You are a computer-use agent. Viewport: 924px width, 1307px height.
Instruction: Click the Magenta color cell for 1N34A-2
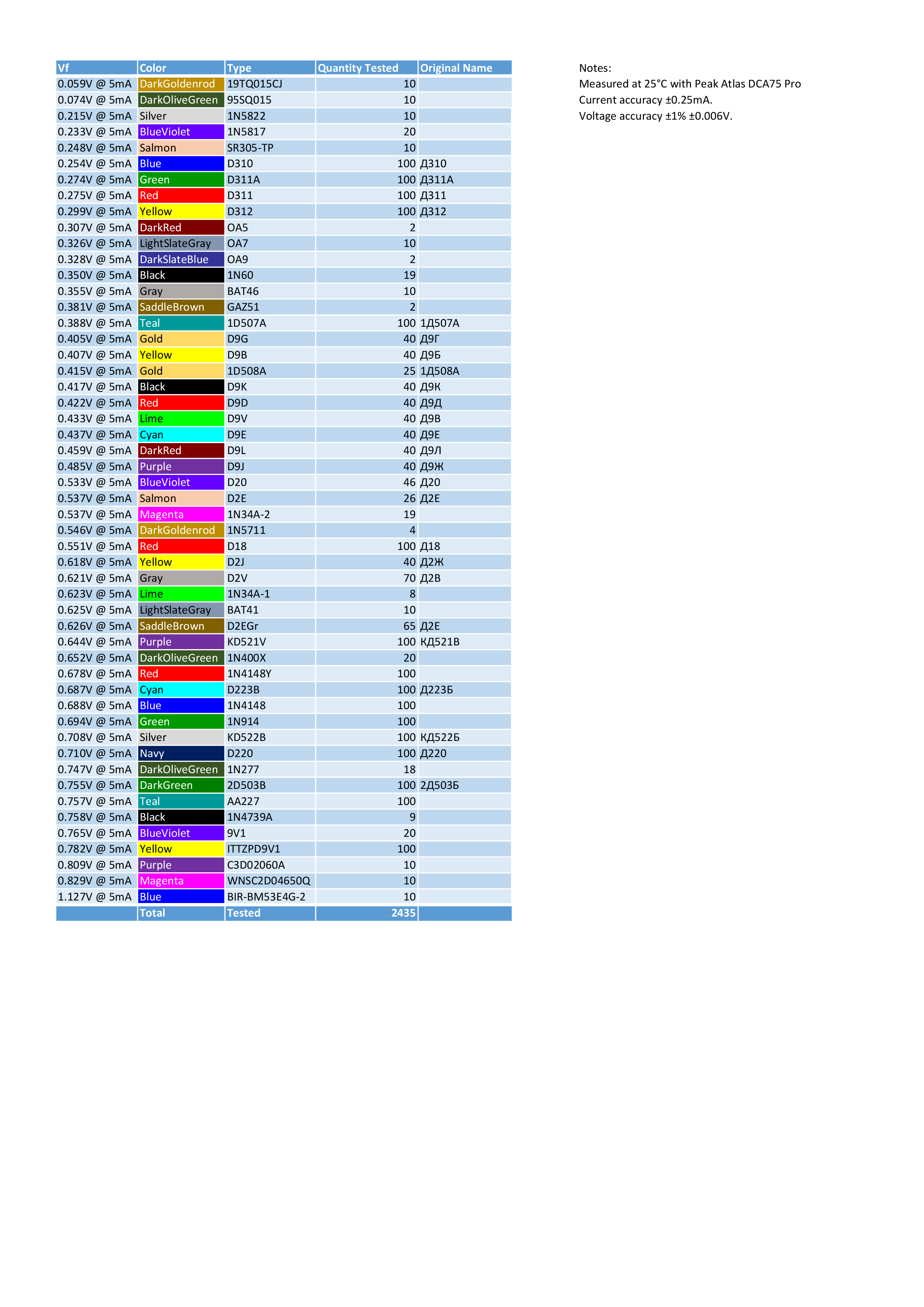181,514
